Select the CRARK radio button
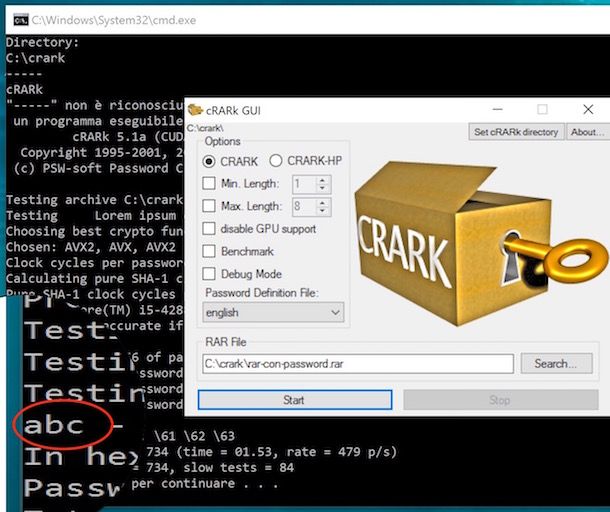 pos(209,161)
